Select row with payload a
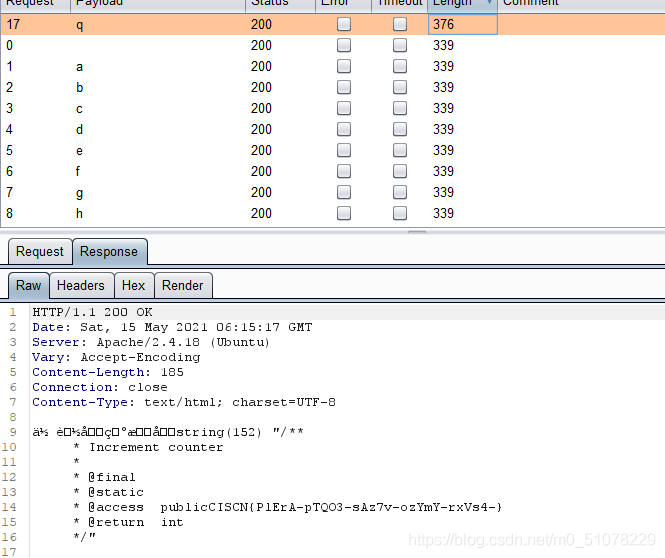Image resolution: width=665 pixels, height=558 pixels. click(332, 66)
